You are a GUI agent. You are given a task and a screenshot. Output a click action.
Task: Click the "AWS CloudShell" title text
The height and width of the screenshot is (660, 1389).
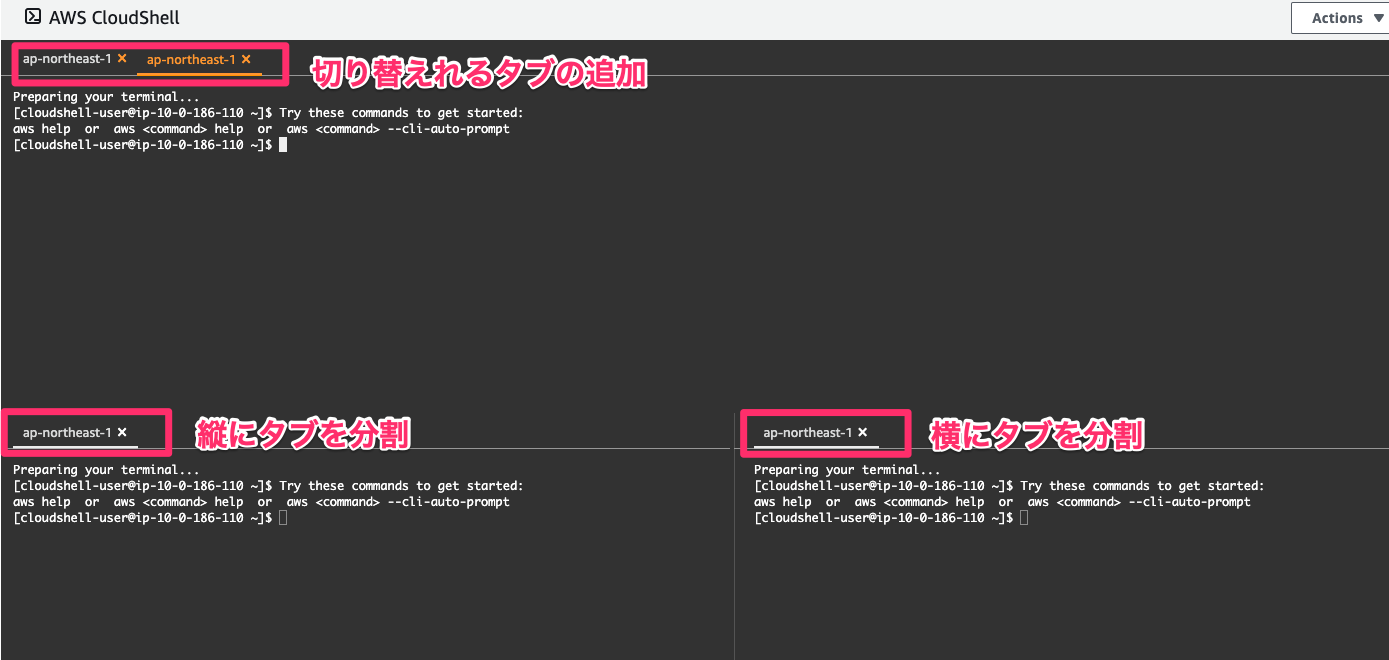(x=114, y=18)
